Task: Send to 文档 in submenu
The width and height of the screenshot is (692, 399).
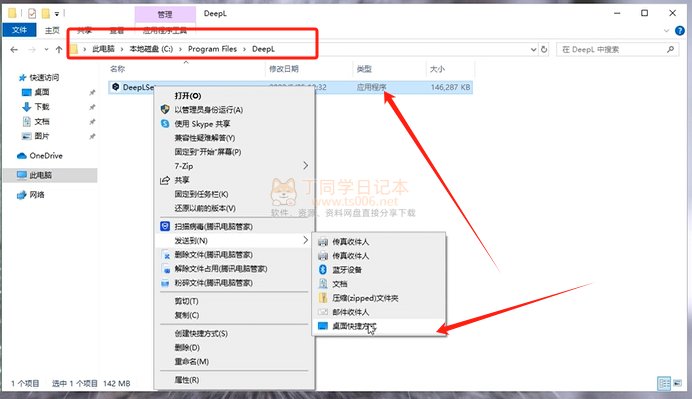Action: pos(379,284)
